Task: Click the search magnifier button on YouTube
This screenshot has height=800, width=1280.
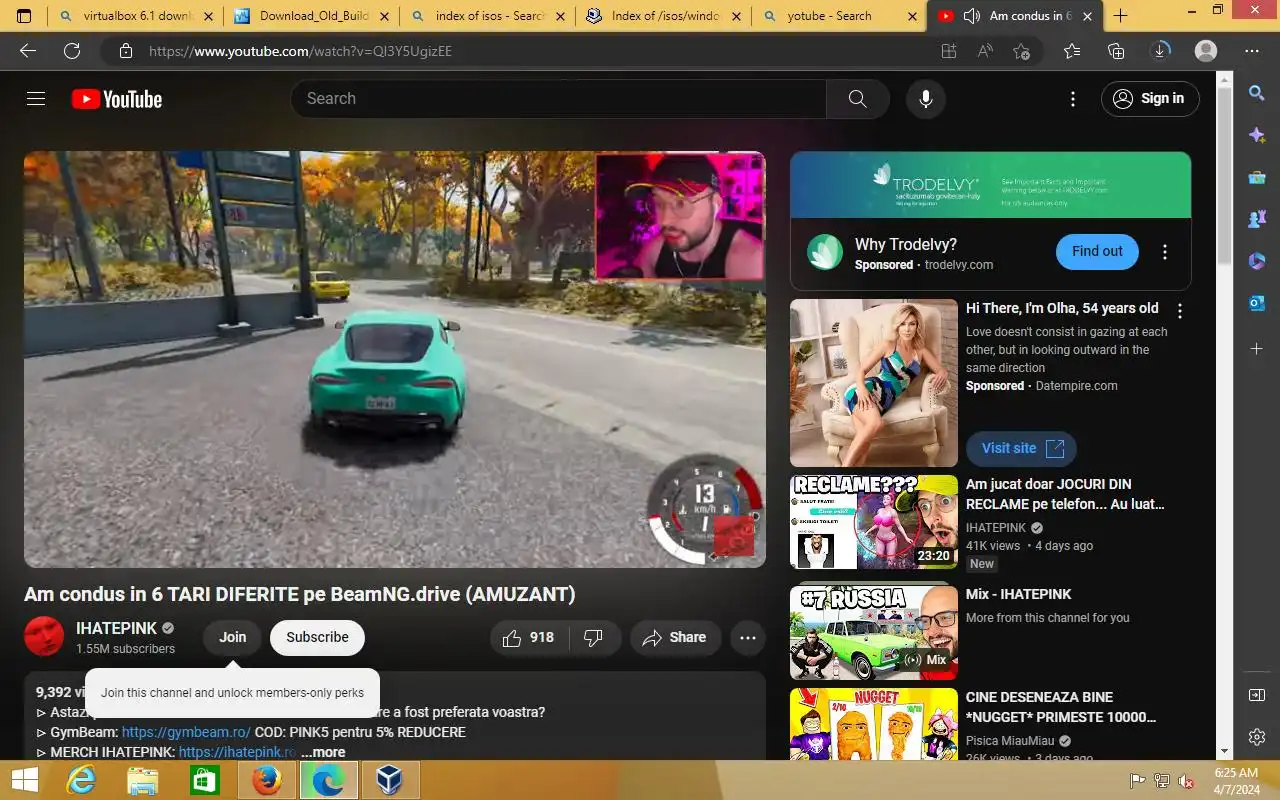Action: click(857, 99)
